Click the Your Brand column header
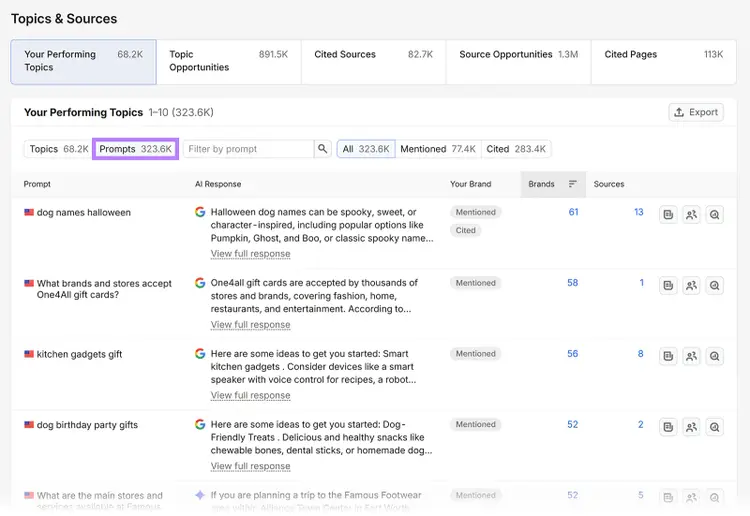The image size is (750, 516). [471, 184]
